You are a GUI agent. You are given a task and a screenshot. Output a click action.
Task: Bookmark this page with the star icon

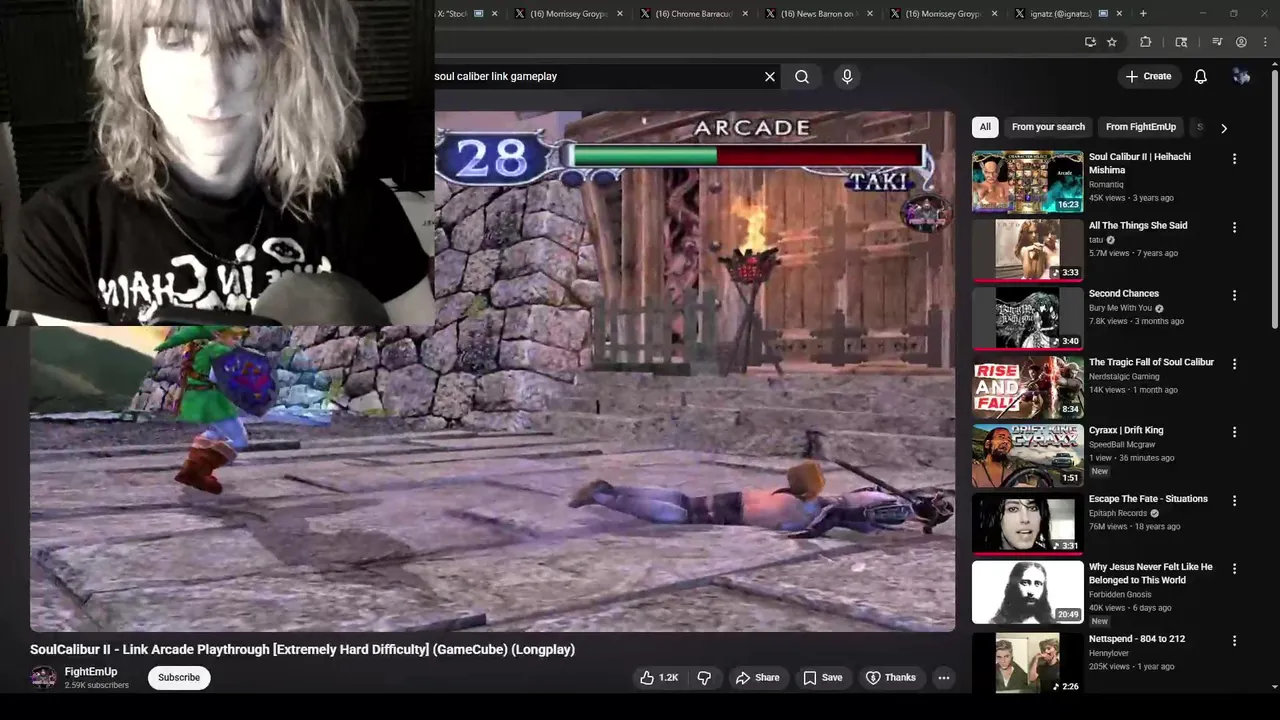tap(1112, 42)
